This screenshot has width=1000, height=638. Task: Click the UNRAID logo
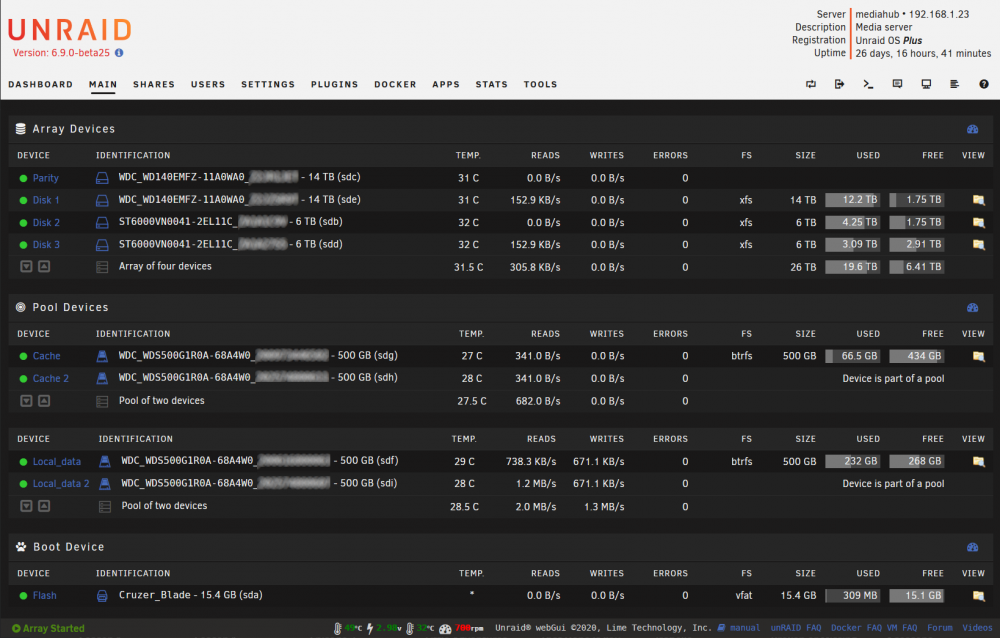[x=70, y=30]
